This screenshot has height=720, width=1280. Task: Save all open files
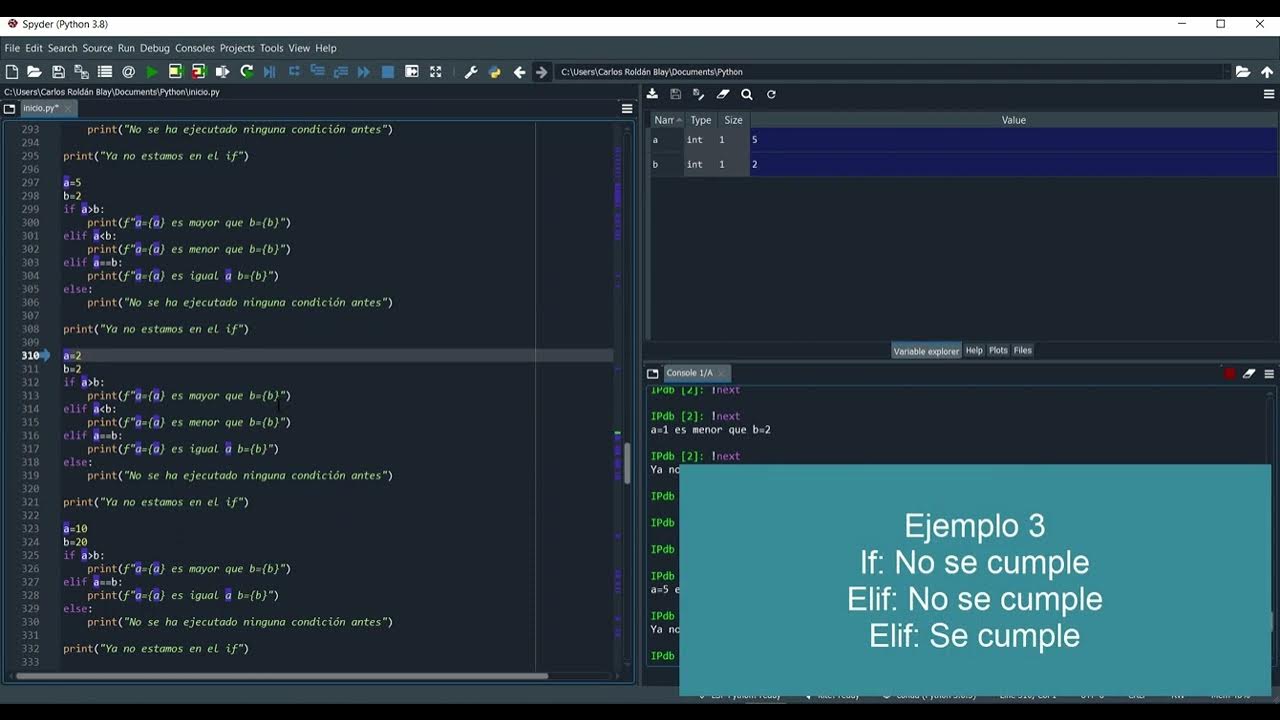pos(81,72)
